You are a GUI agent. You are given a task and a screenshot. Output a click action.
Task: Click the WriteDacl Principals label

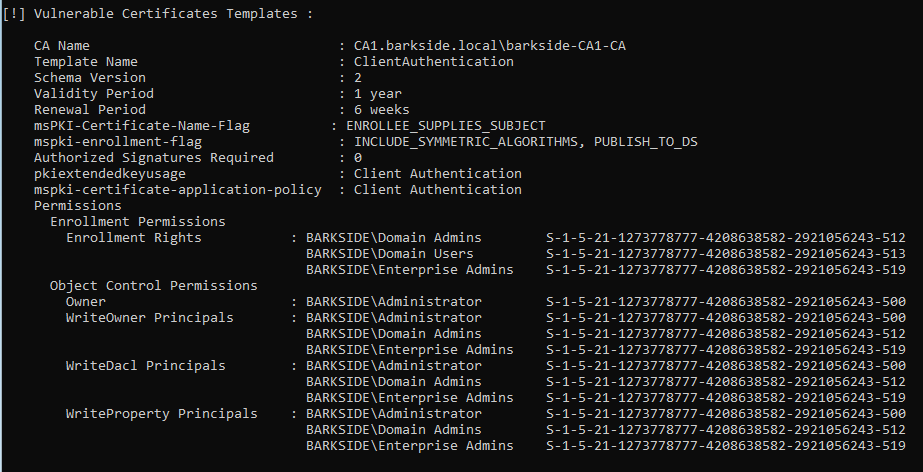tap(145, 365)
